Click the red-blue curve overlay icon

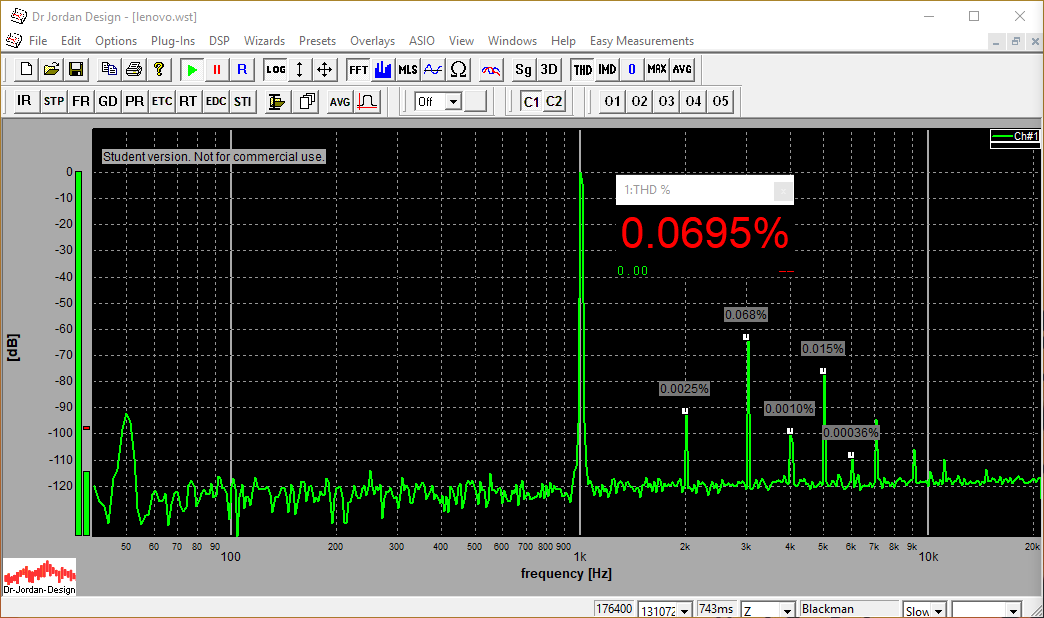pos(491,69)
